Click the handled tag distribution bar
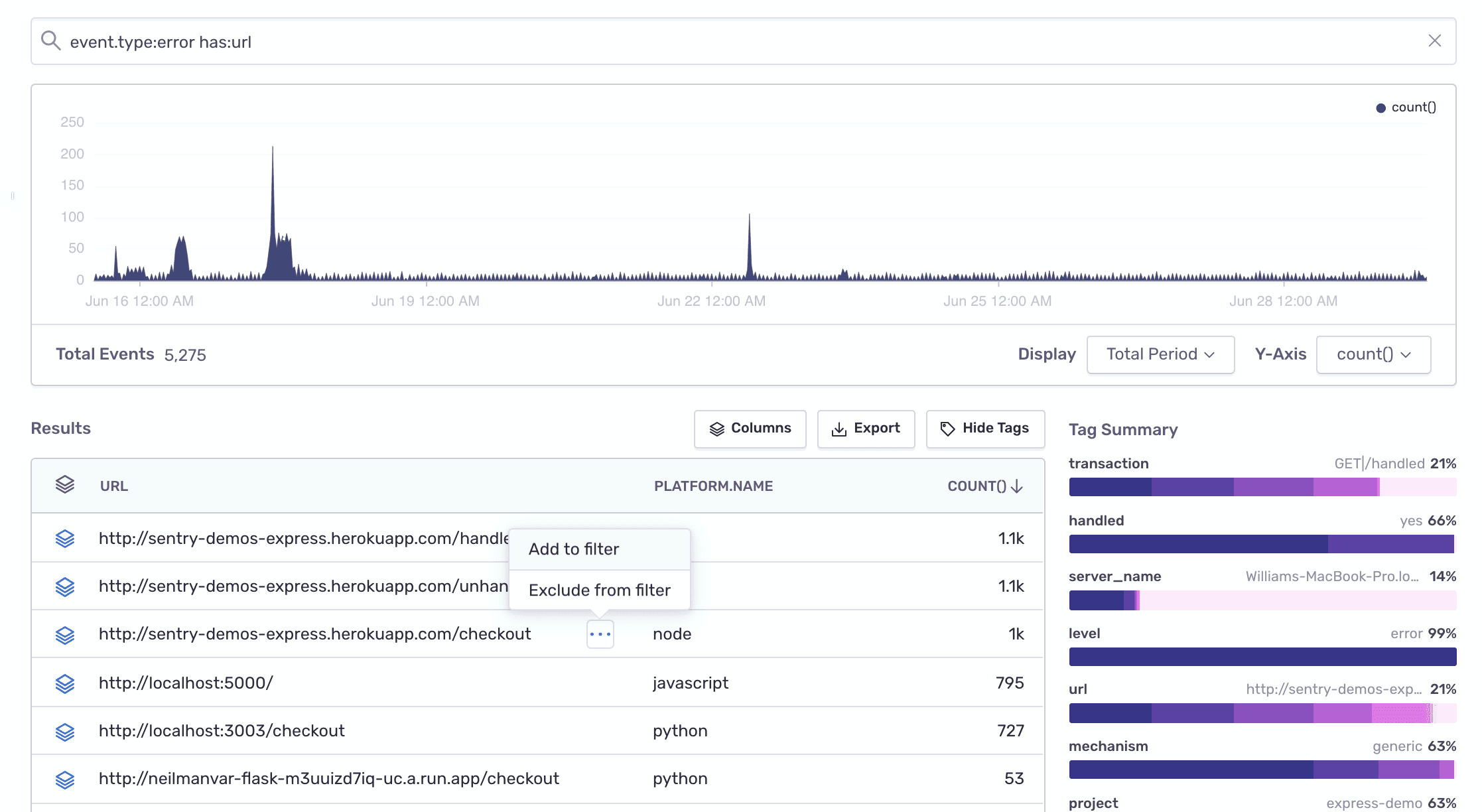The image size is (1482, 812). tap(1262, 544)
